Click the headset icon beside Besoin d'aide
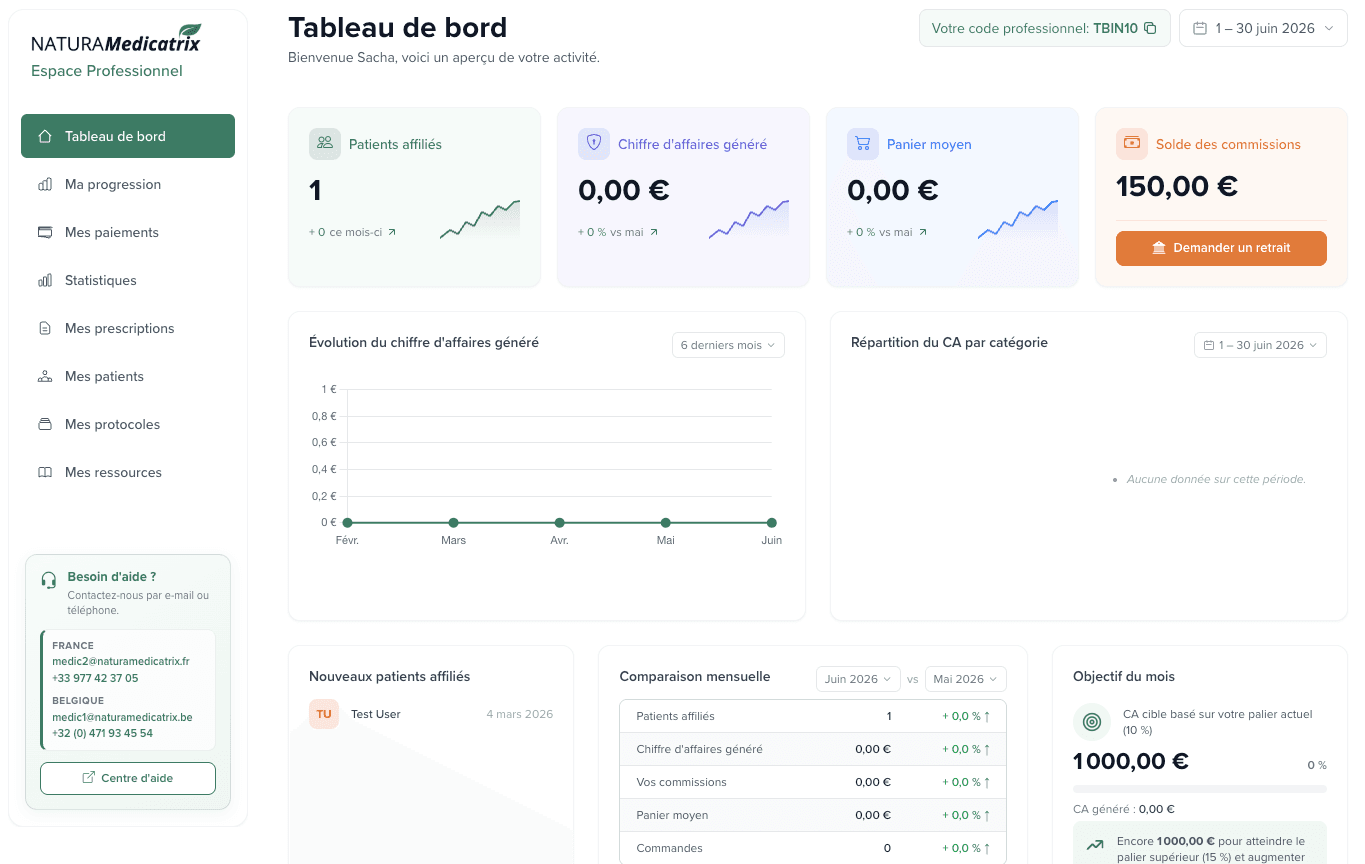This screenshot has width=1365, height=864. (x=49, y=580)
